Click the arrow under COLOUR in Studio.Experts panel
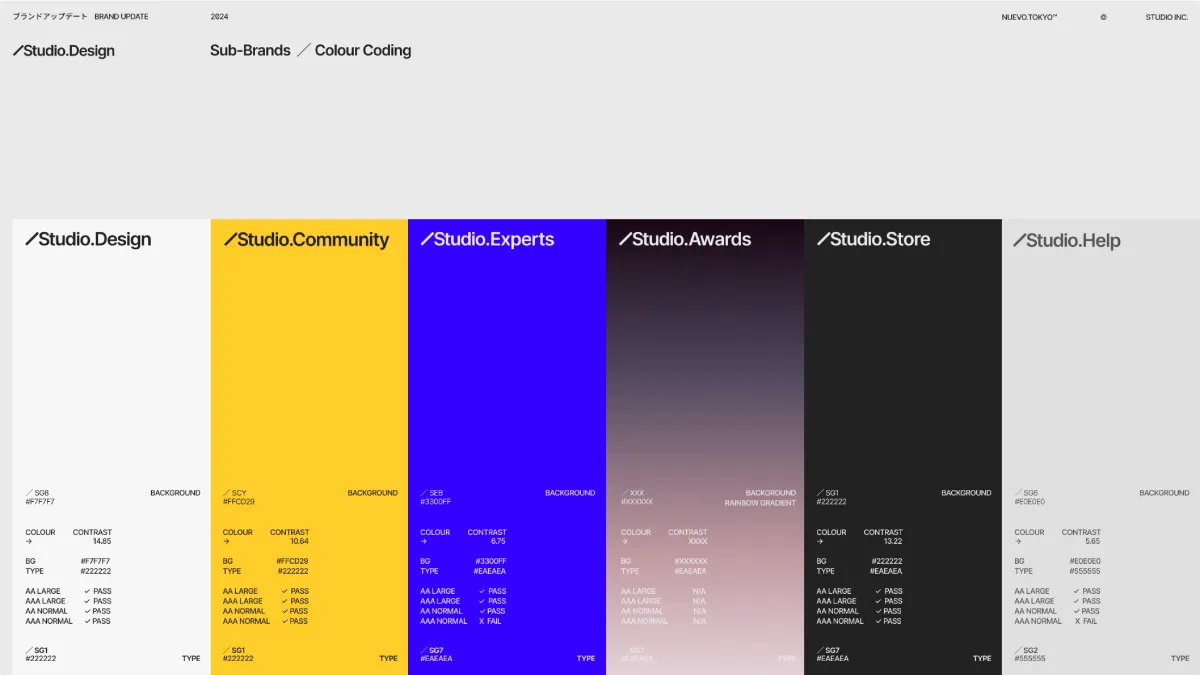Screen dimensions: 1200x675 point(424,541)
